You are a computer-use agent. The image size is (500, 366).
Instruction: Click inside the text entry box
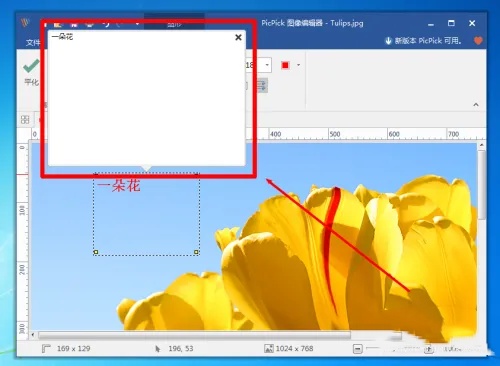click(x=147, y=97)
